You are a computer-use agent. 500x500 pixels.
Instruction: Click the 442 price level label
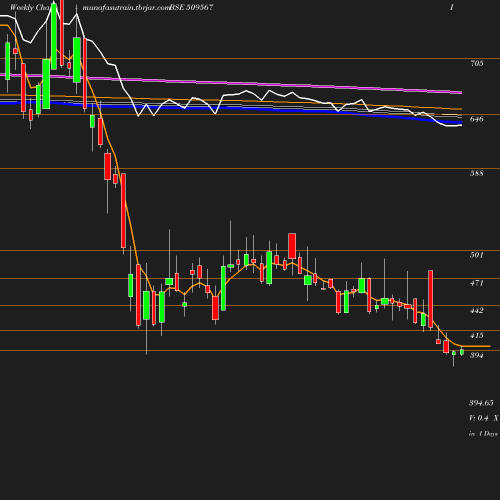pos(477,311)
